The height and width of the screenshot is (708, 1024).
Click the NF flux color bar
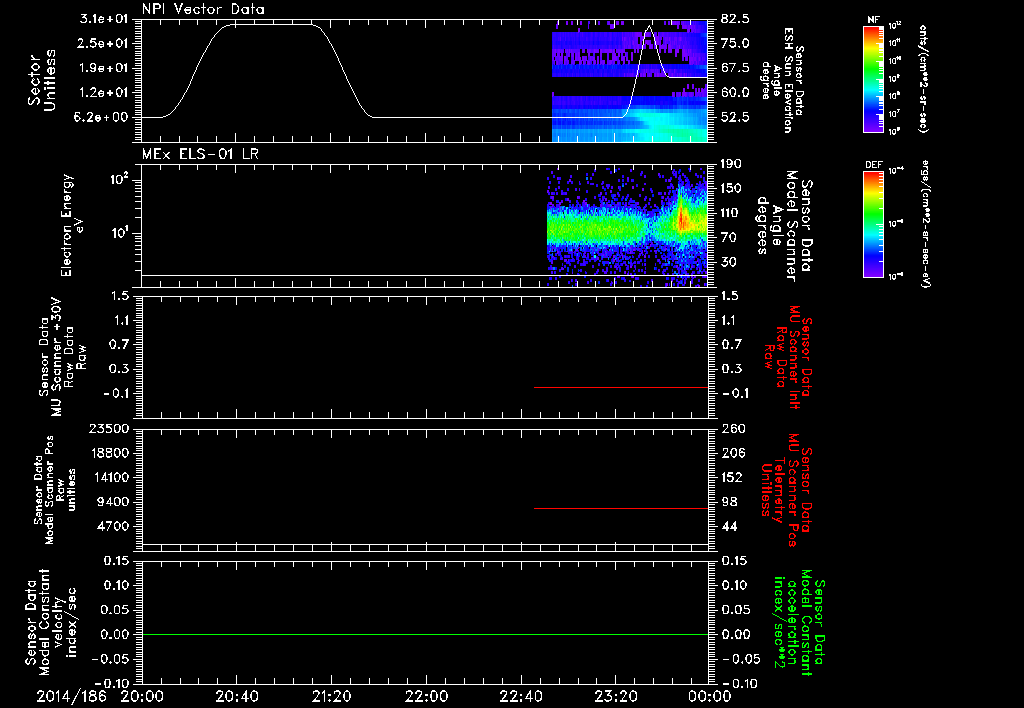(x=873, y=79)
